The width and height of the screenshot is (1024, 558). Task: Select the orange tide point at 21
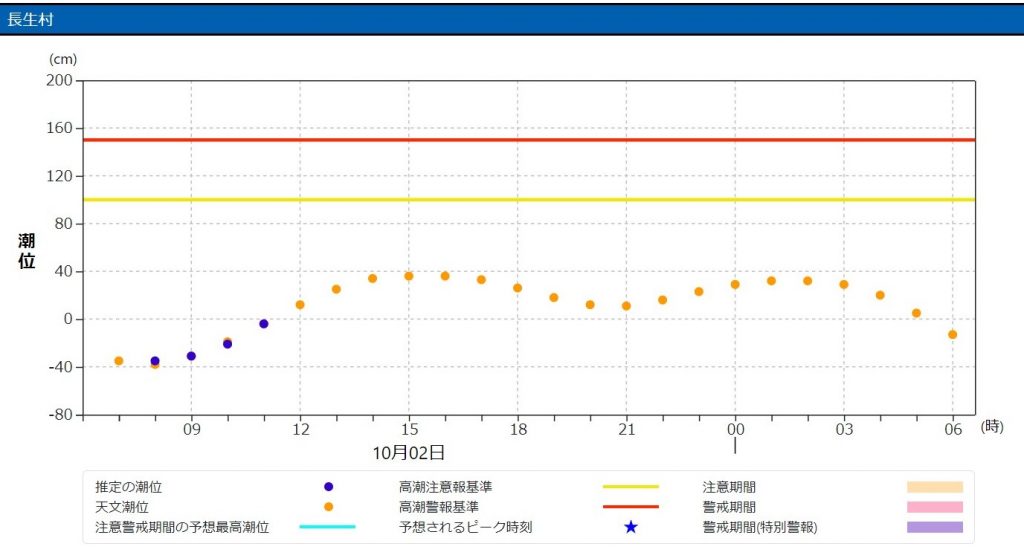(626, 306)
